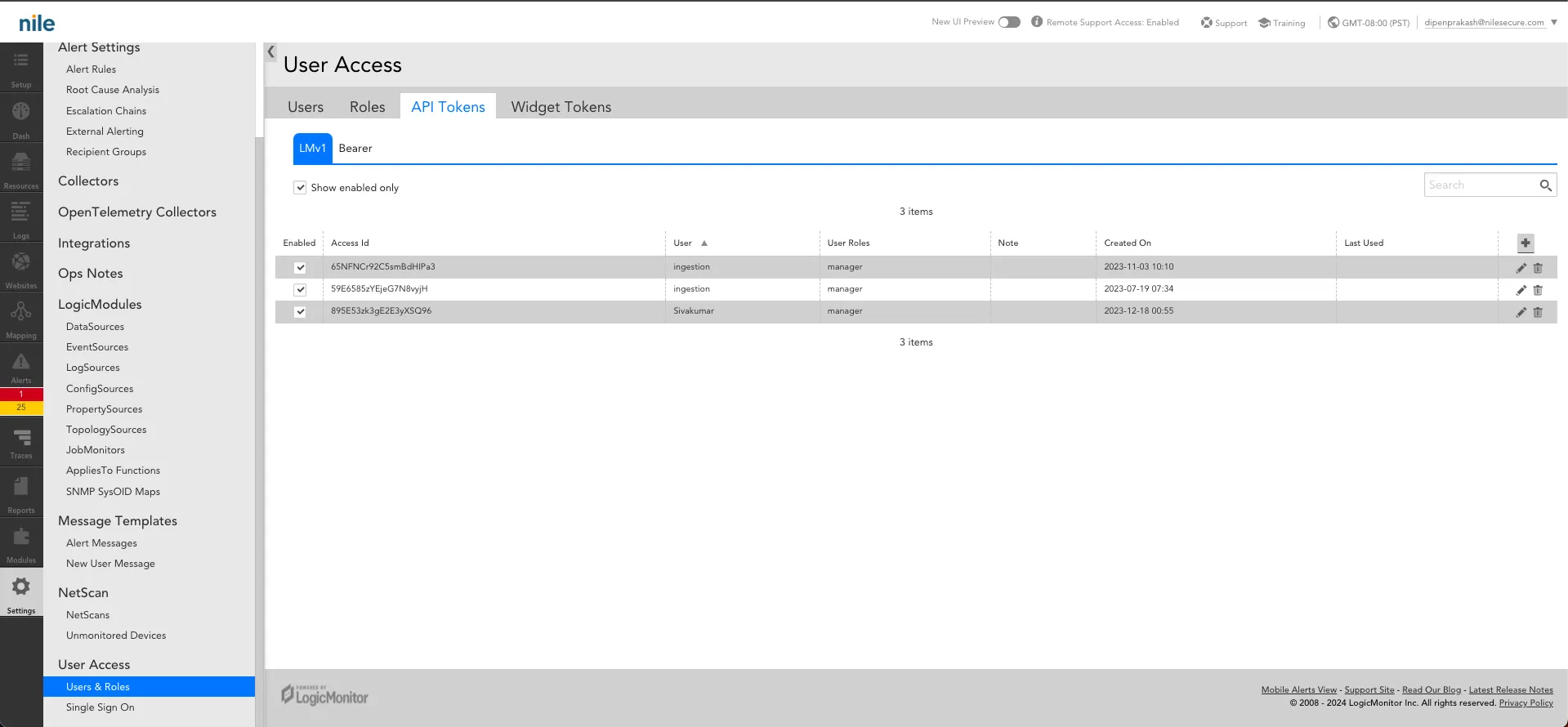Select the Bearer token sub-tab
Image resolution: width=1568 pixels, height=727 pixels.
[x=355, y=149]
